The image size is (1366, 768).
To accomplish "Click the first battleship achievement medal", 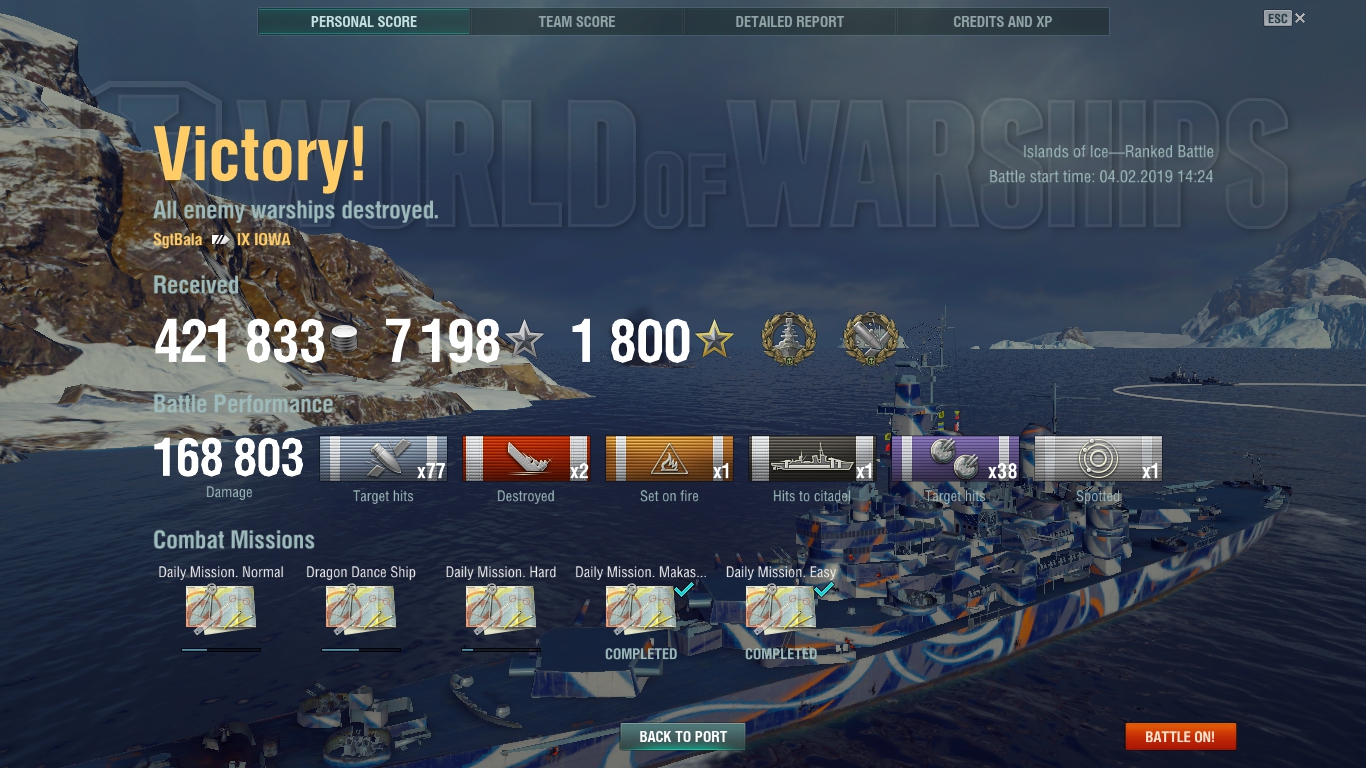I will [789, 339].
